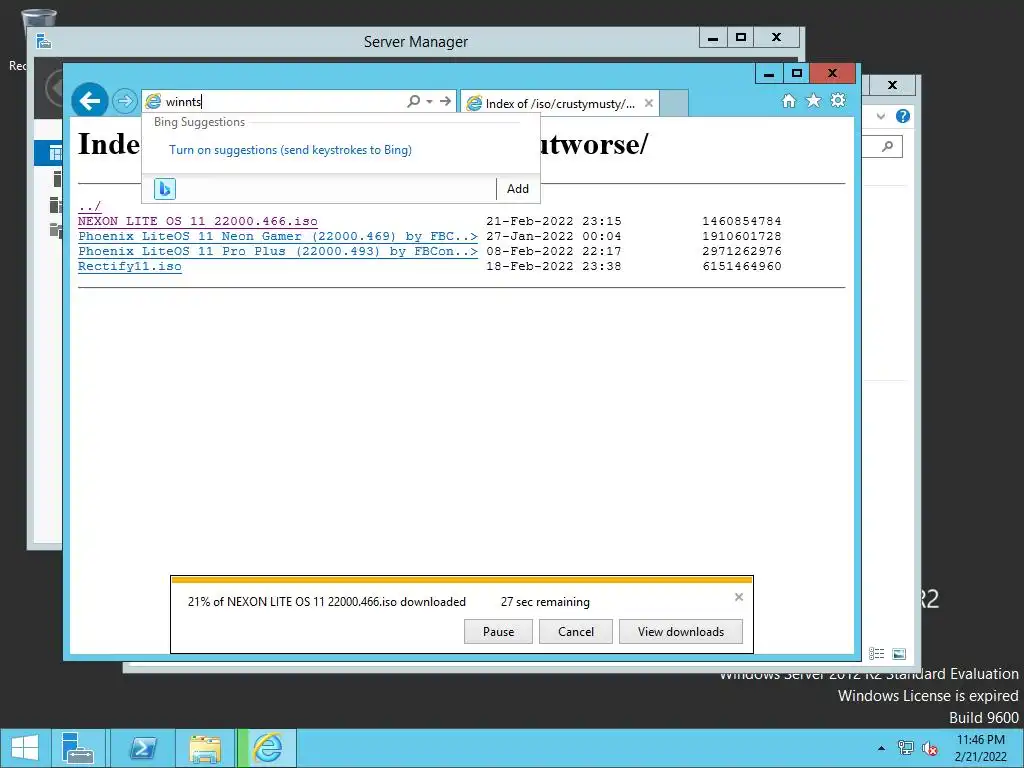The image size is (1024, 768).
Task: Click the 21-Feb-2022 23:15 date text
Action: tap(554, 221)
